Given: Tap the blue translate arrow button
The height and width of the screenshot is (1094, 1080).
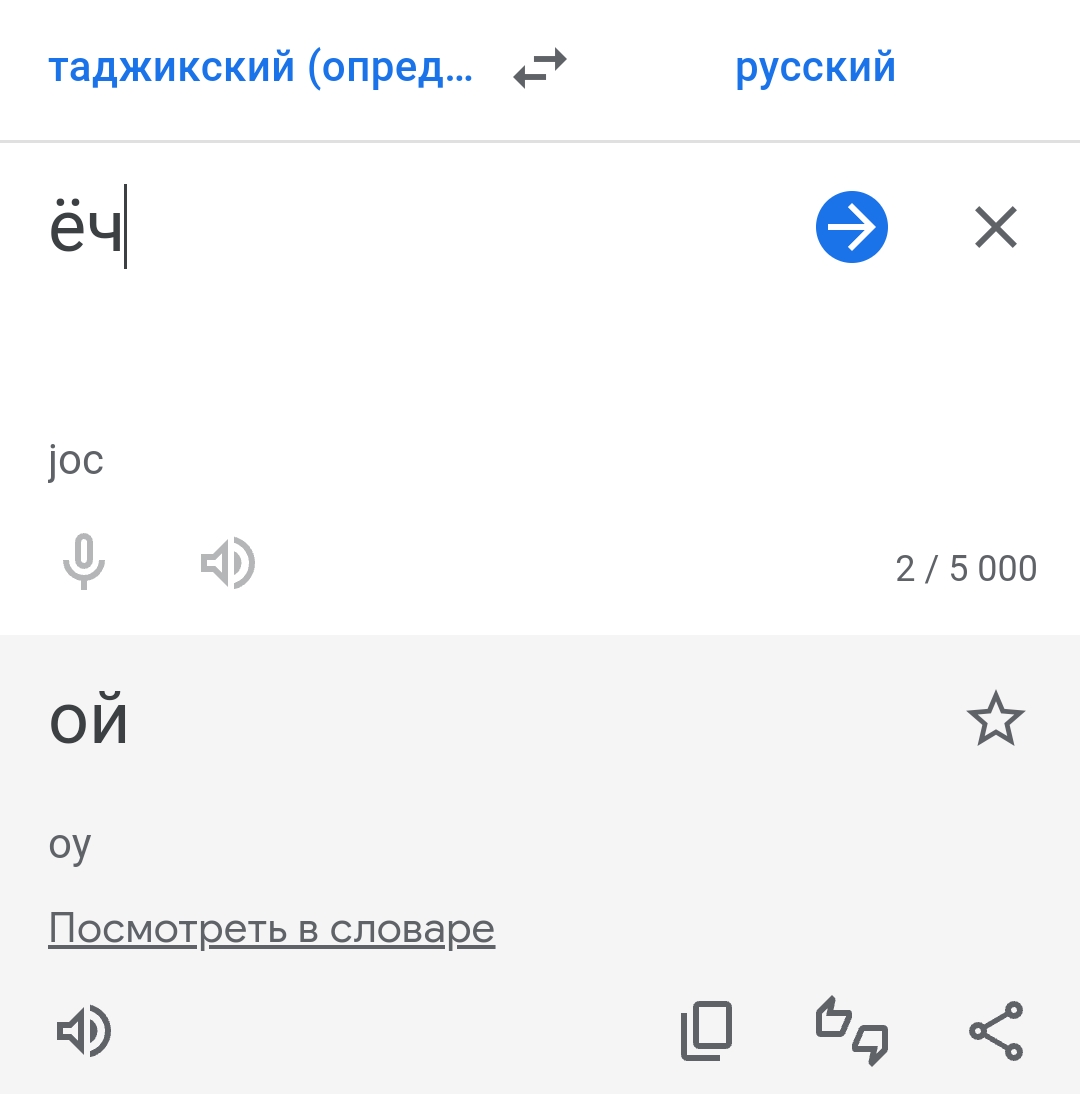Looking at the screenshot, I should point(851,227).
